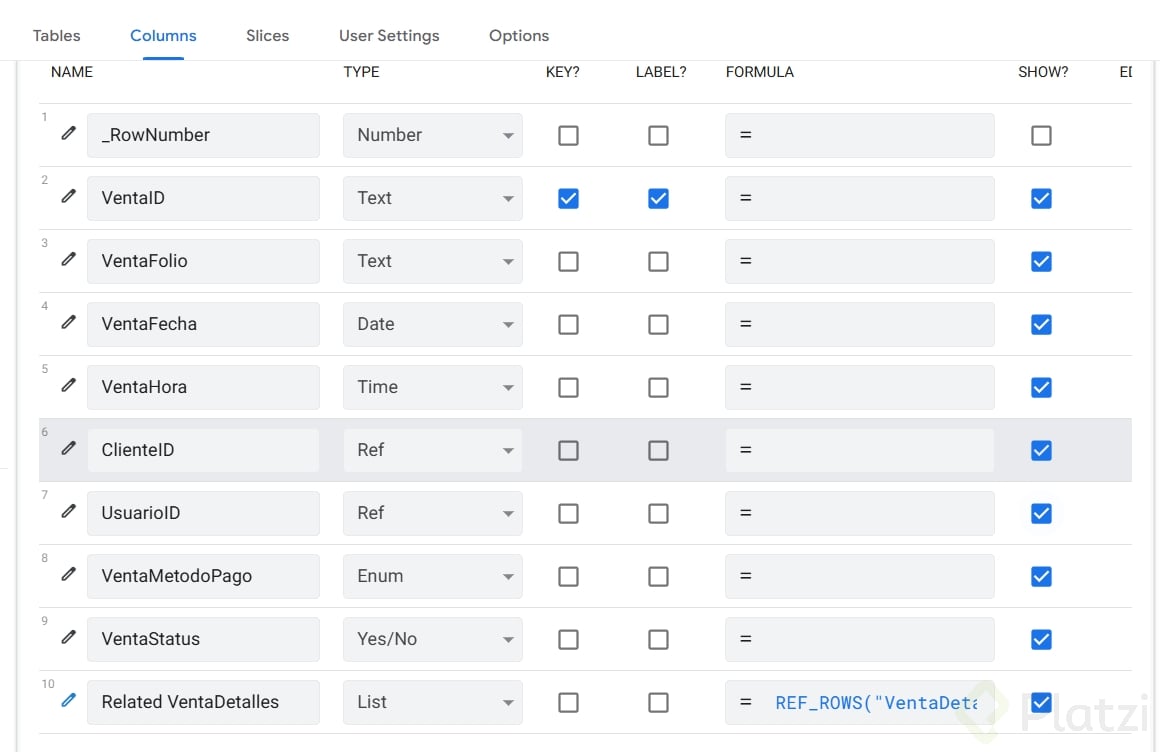Switch to the Tables tab

pos(56,35)
